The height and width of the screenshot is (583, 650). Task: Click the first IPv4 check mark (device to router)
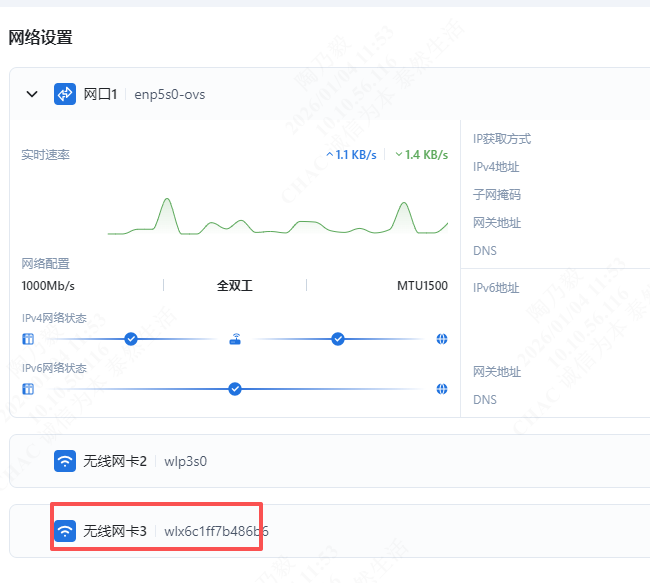(x=131, y=339)
